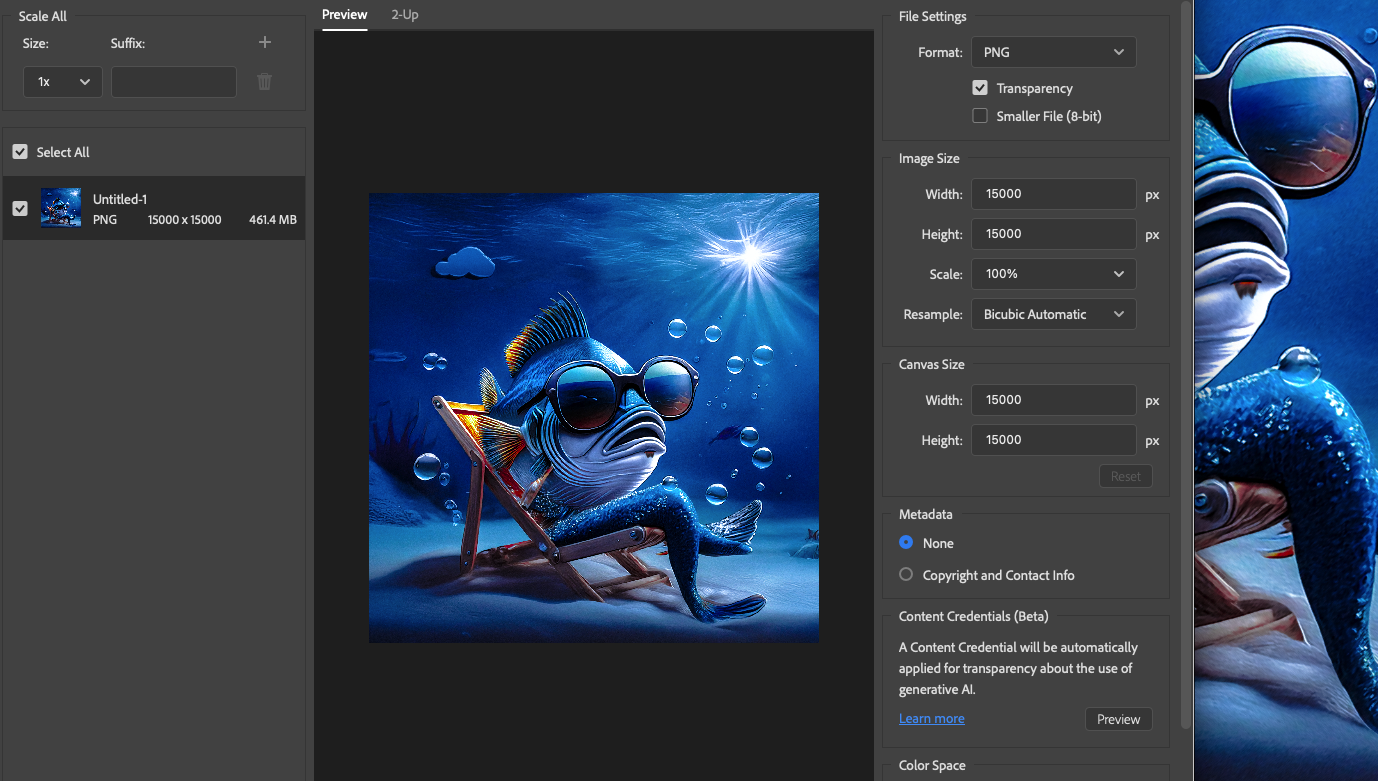1378x781 pixels.
Task: Select the None metadata radio button
Action: [x=906, y=543]
